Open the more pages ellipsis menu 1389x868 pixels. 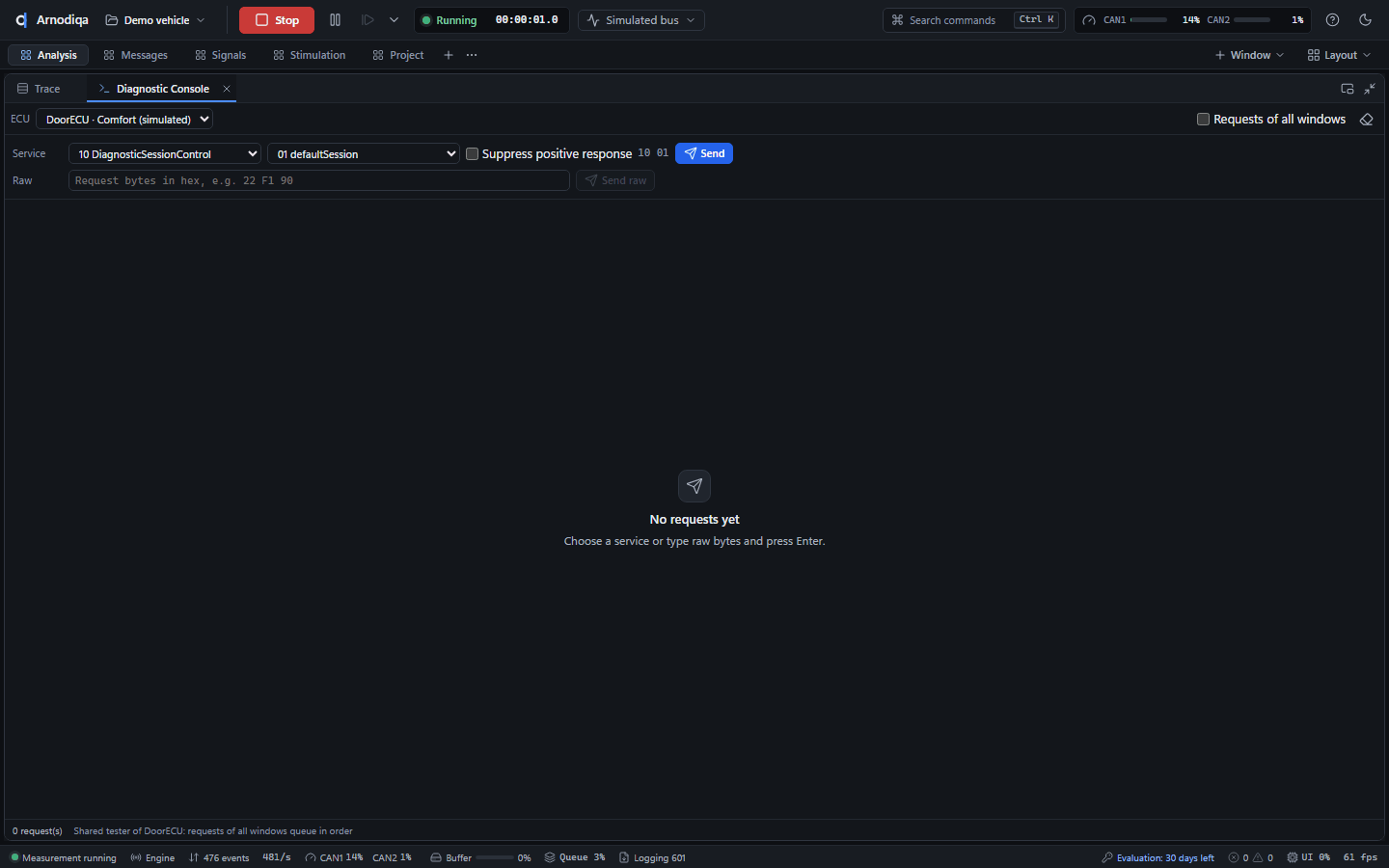coord(472,55)
